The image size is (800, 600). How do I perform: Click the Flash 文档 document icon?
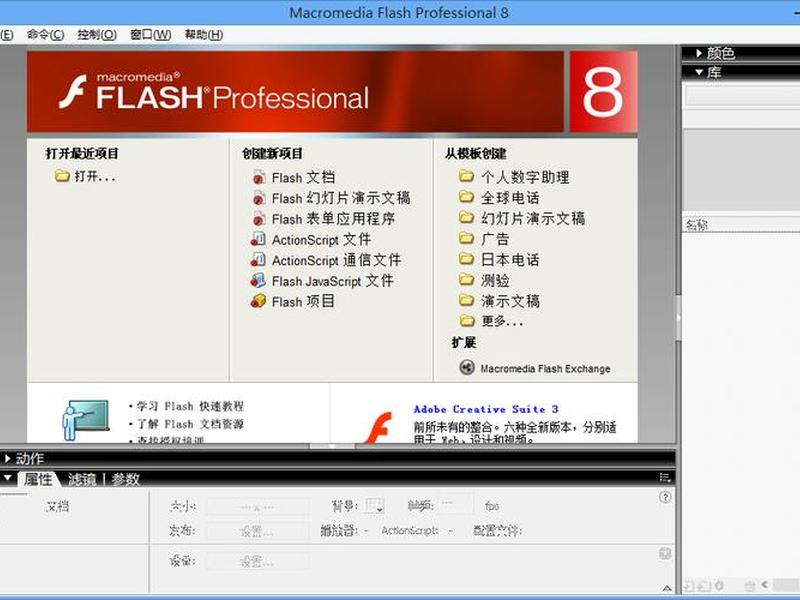click(x=259, y=178)
